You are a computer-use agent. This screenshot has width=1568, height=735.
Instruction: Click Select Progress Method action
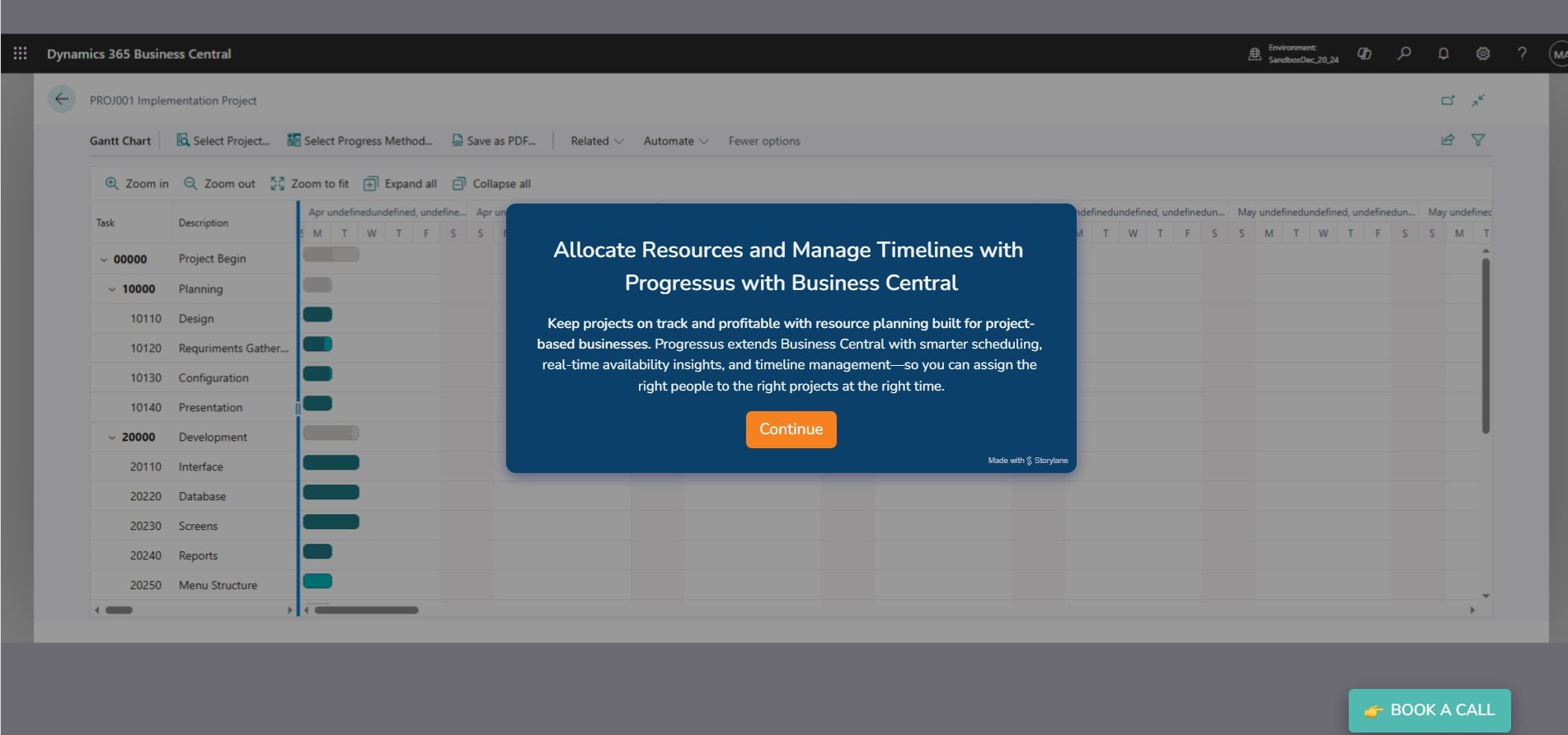(x=359, y=141)
